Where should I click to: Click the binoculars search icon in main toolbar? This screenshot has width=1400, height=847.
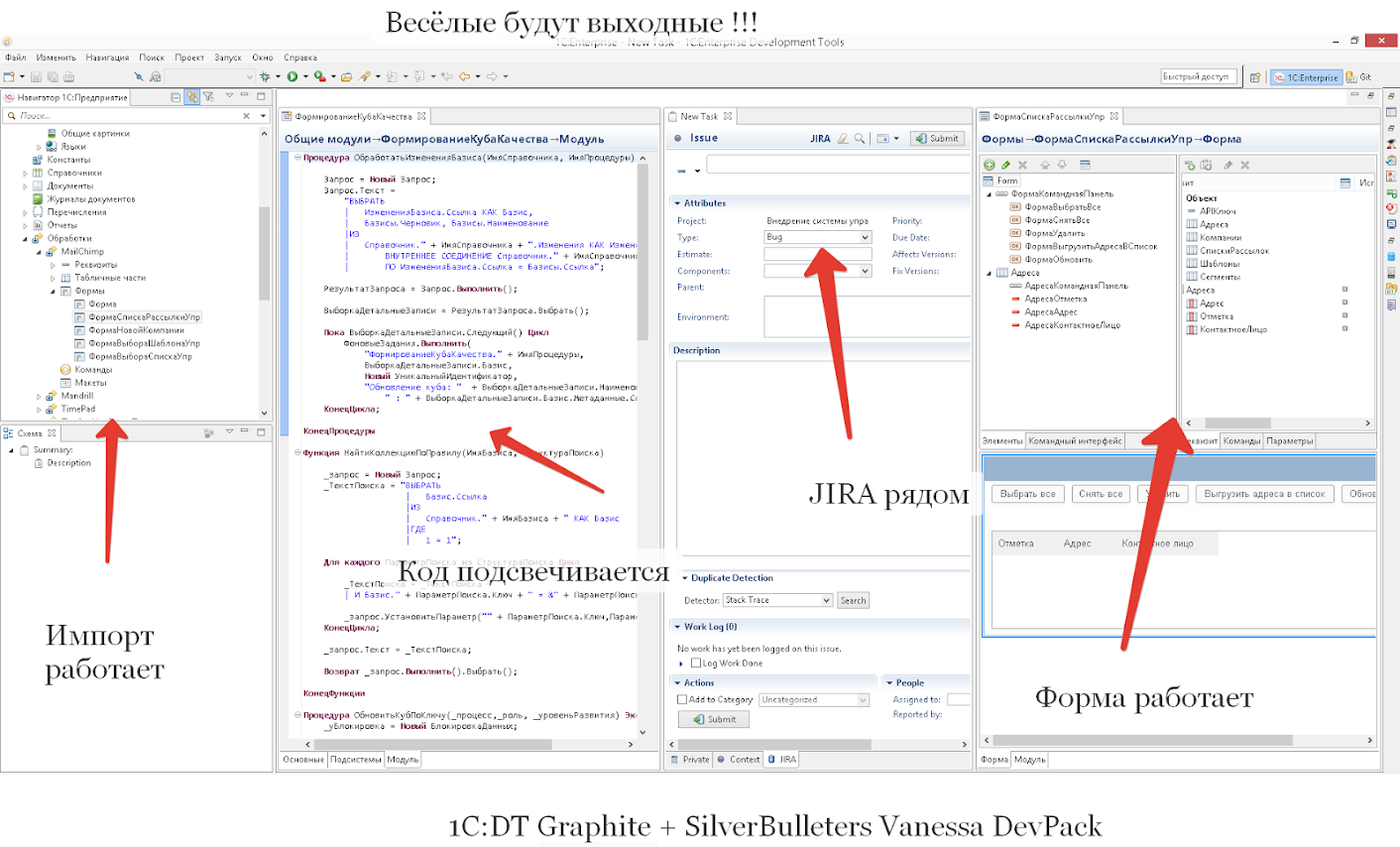[x=156, y=76]
